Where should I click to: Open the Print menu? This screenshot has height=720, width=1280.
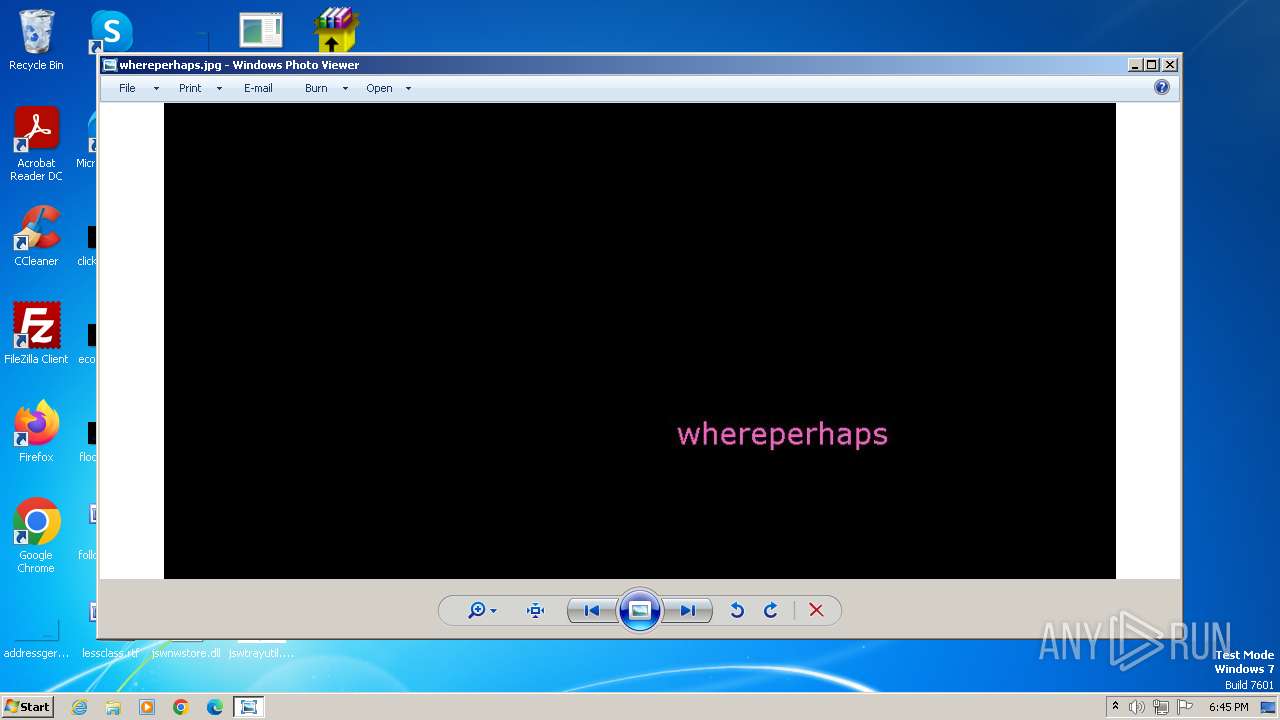pos(190,88)
